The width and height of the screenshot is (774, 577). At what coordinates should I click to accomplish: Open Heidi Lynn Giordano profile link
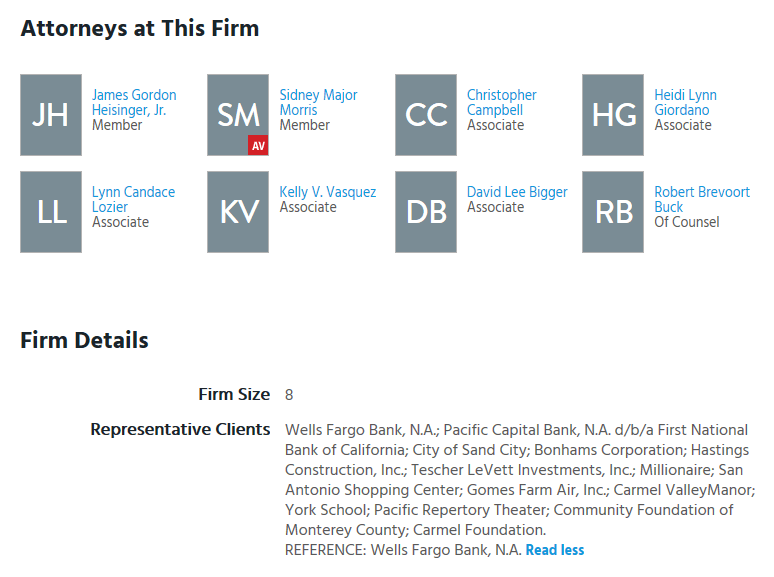(x=685, y=102)
